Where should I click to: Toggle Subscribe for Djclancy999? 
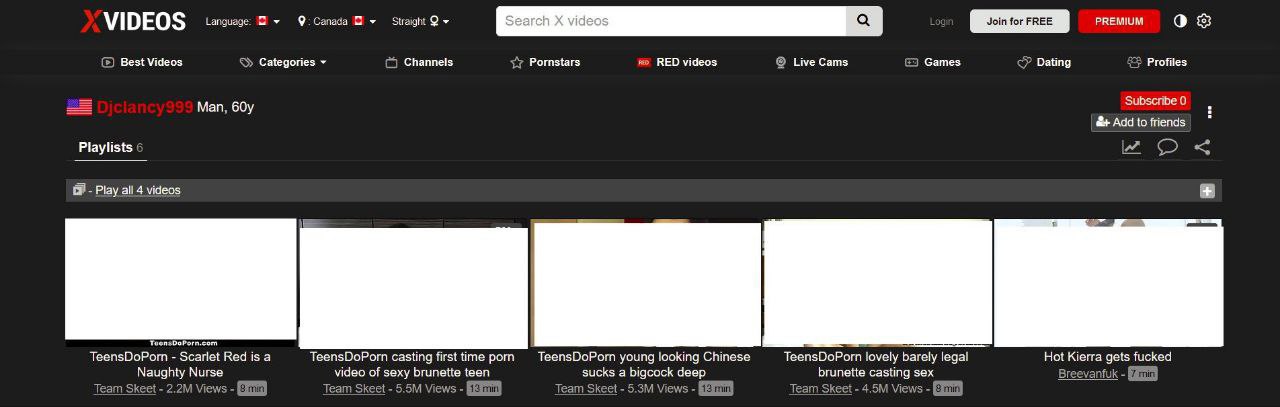1155,101
